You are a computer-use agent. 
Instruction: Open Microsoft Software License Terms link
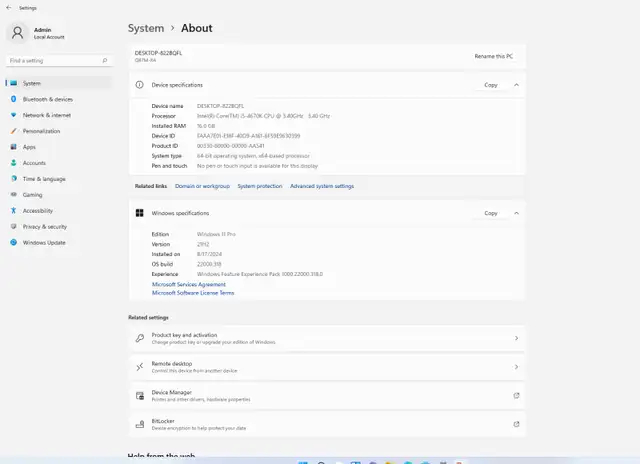tap(193, 293)
